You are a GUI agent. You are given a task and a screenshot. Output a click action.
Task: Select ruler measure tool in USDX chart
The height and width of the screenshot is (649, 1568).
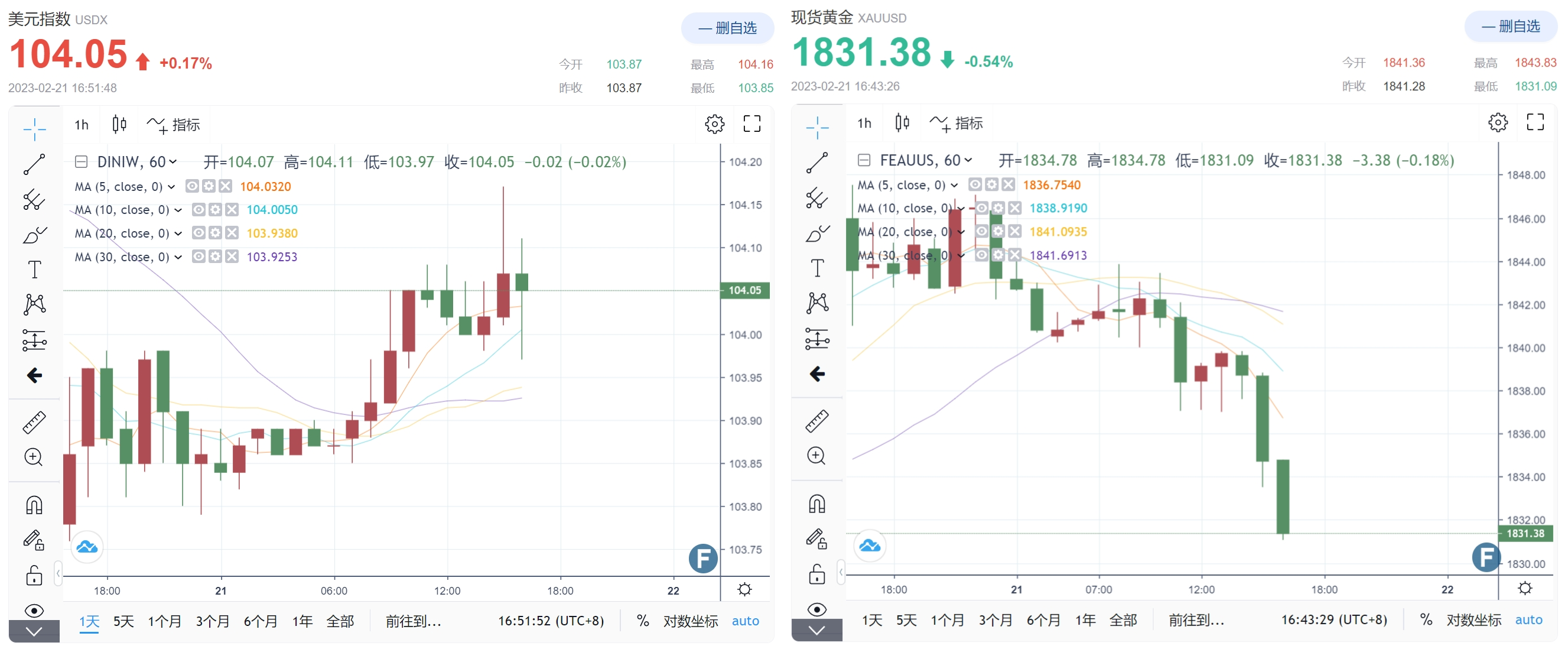pos(34,422)
